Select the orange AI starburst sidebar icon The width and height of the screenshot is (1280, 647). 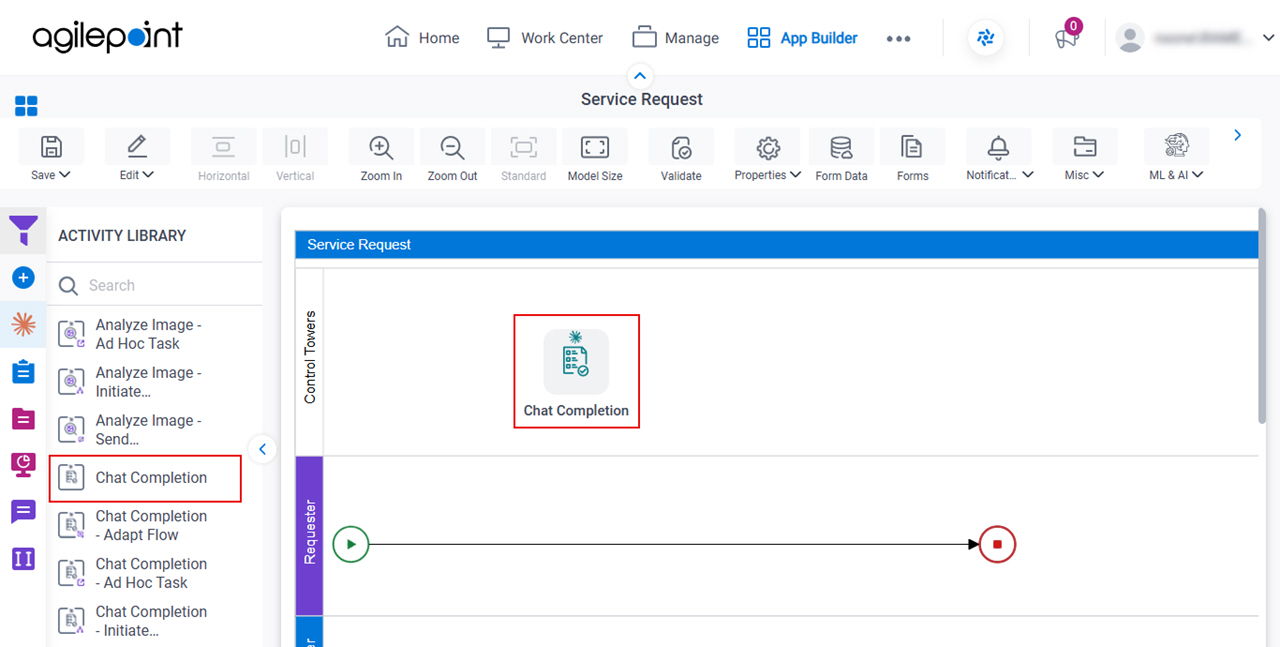23,324
